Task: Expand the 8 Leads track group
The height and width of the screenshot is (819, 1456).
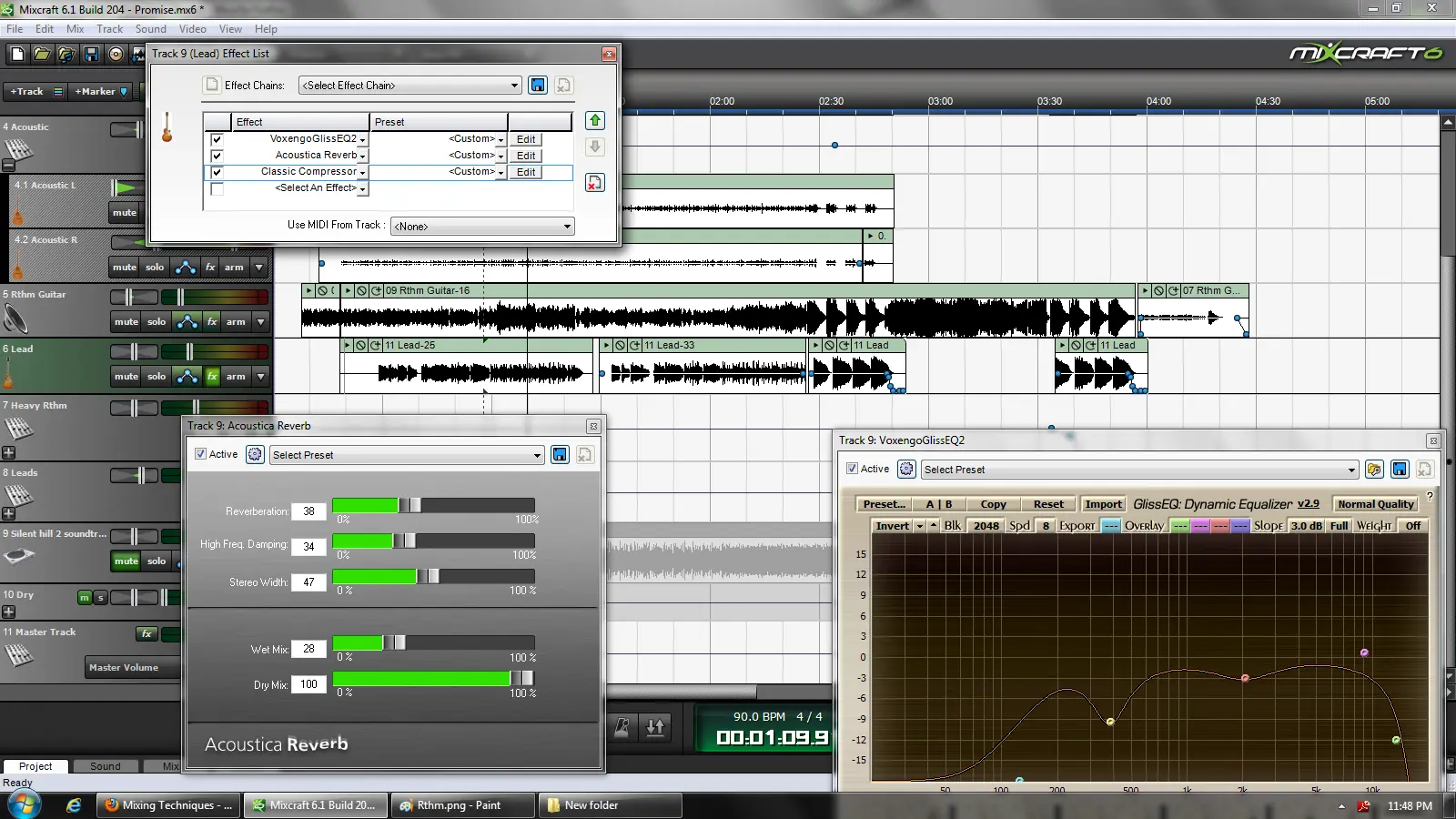Action: tap(8, 513)
